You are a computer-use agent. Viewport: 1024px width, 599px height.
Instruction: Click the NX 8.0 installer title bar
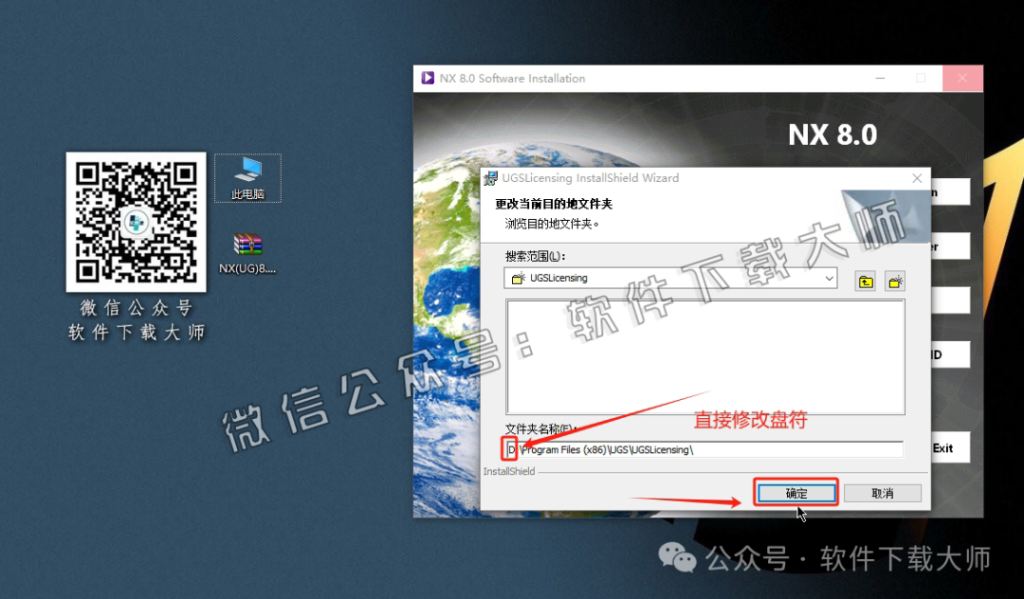click(650, 78)
